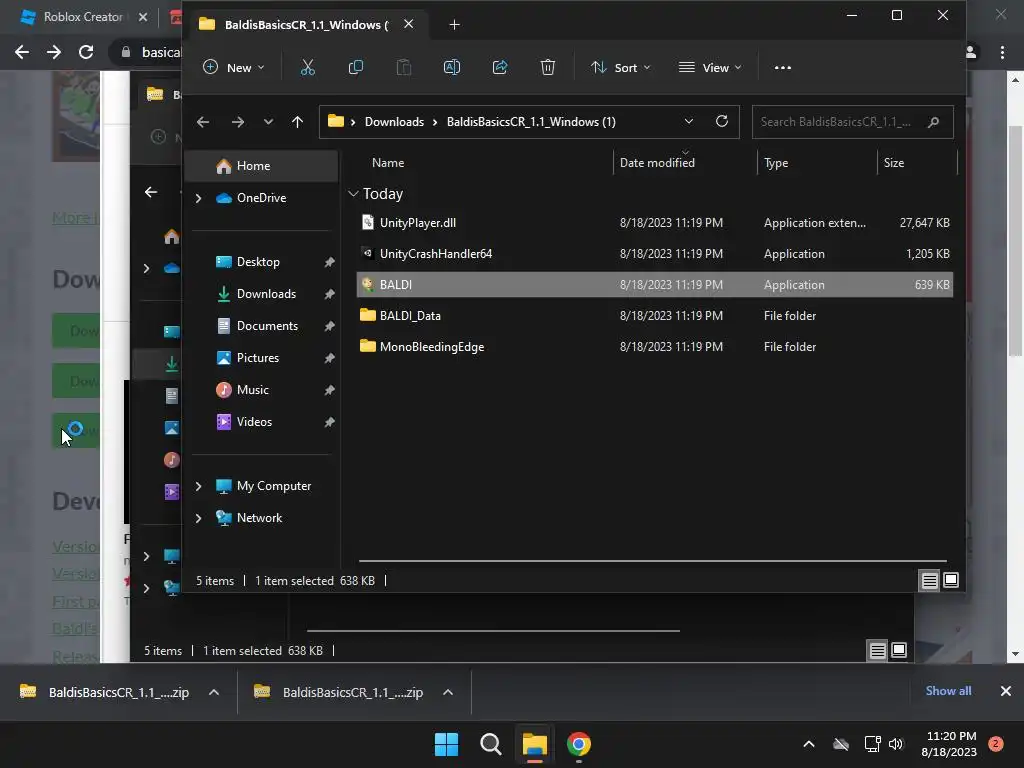Click the Chrome page vertical scrollbar
This screenshot has height=768, width=1024.
click(x=1015, y=240)
